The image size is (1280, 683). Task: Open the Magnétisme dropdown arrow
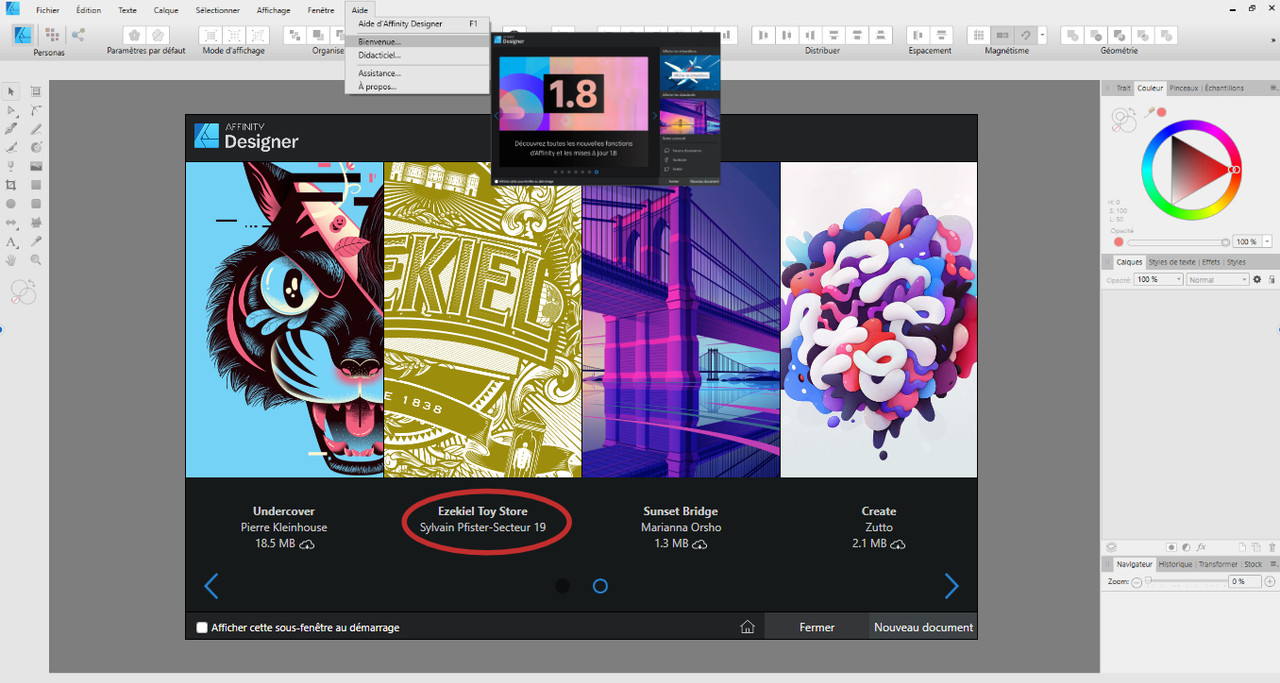coord(1042,35)
